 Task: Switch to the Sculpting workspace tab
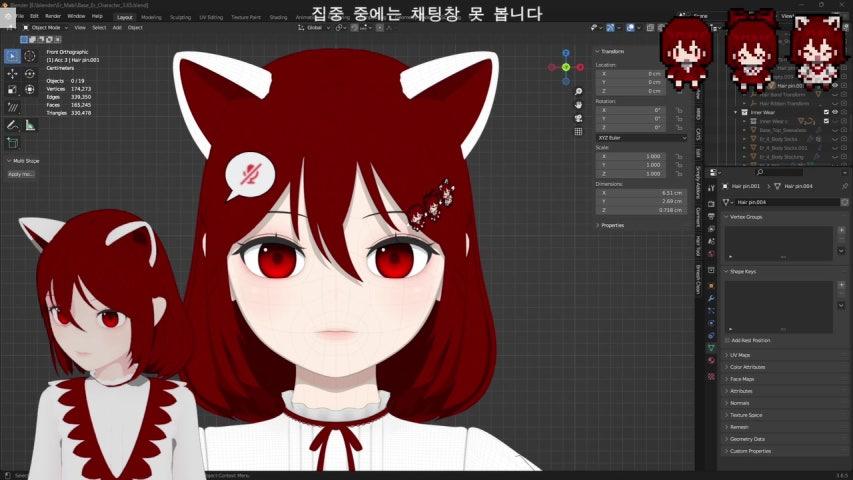click(180, 17)
